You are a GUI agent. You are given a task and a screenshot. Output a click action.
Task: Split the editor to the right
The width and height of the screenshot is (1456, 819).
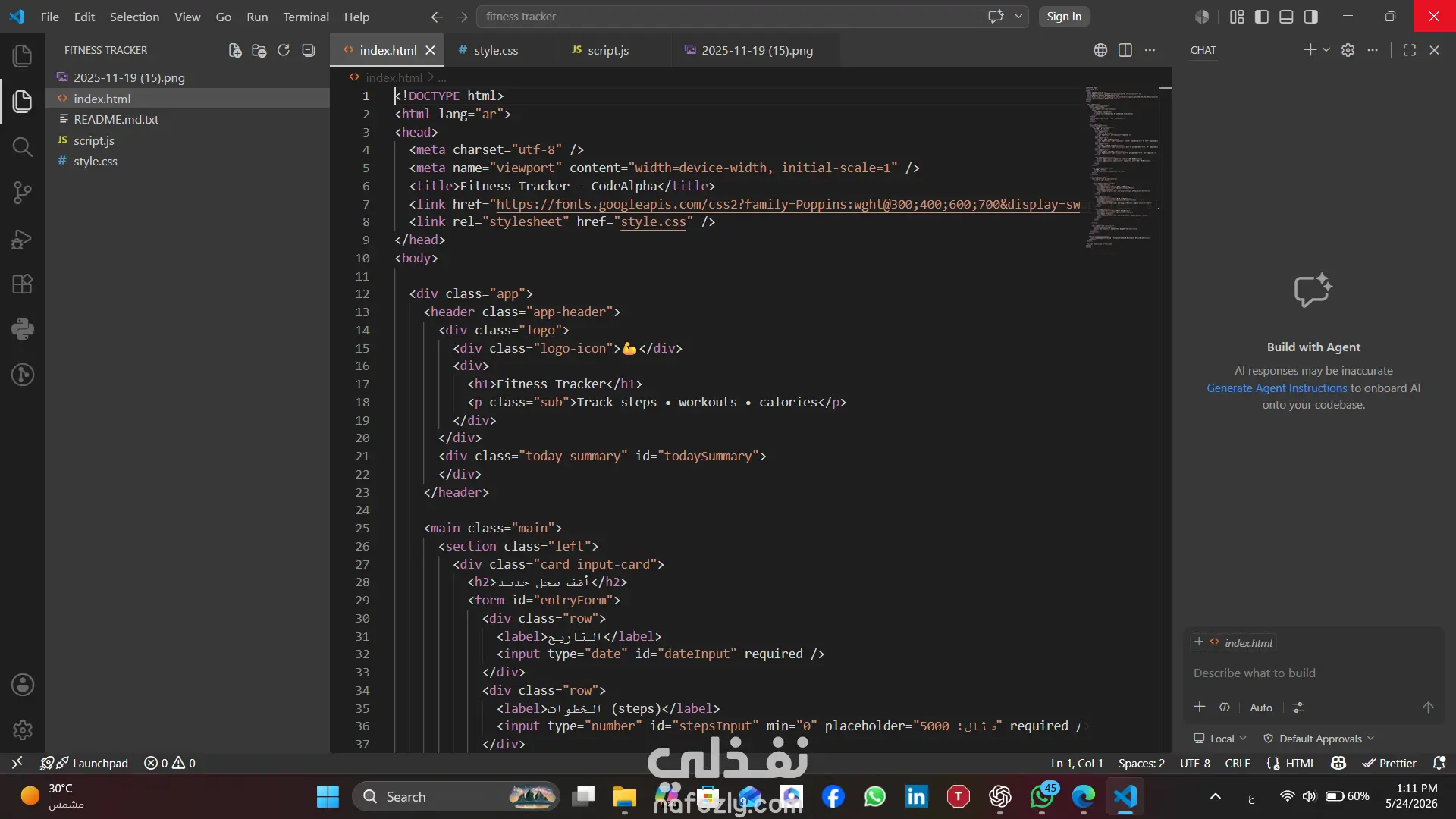1125,50
